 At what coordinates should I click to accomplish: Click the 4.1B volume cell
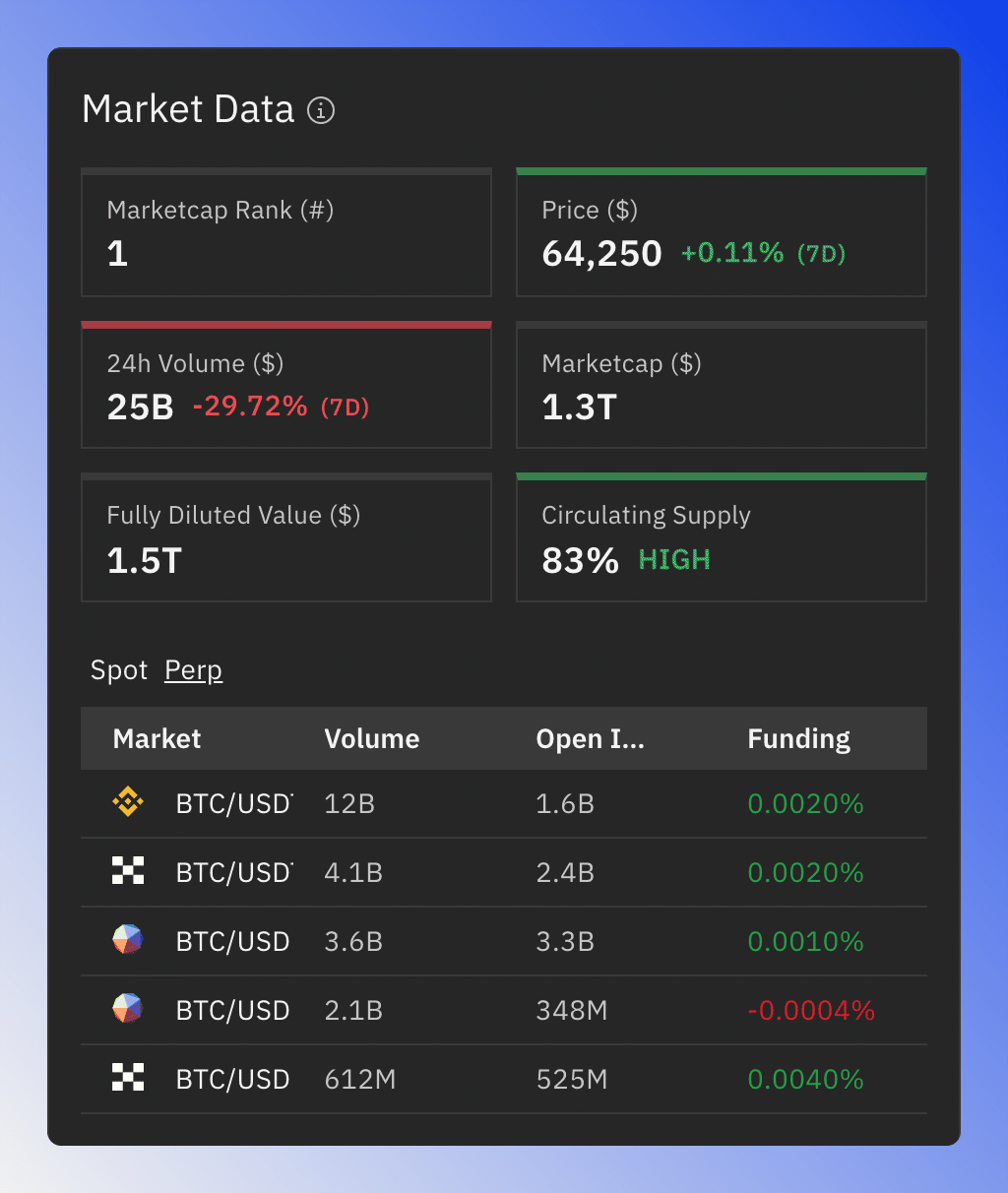pyautogui.click(x=353, y=873)
